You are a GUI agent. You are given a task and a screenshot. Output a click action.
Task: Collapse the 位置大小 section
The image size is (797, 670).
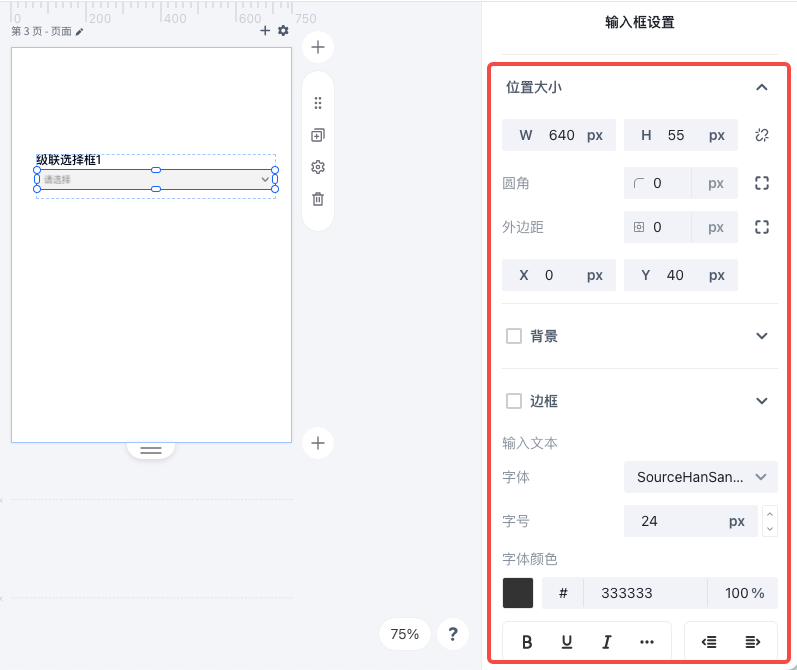761,87
